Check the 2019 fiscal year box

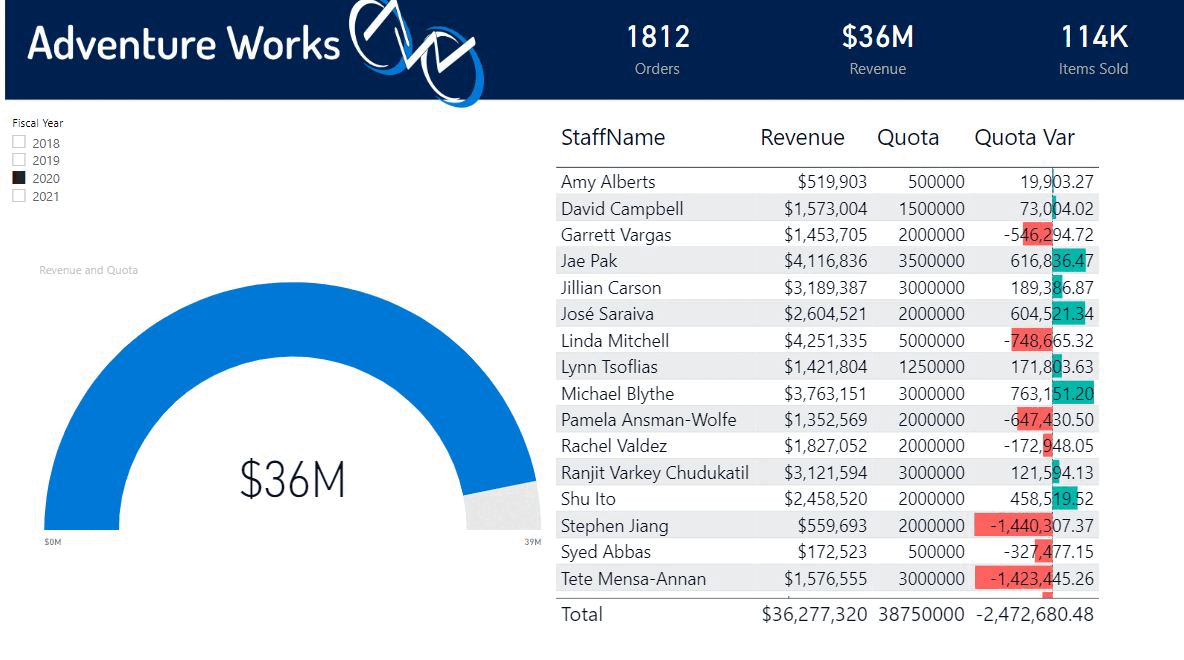(19, 159)
